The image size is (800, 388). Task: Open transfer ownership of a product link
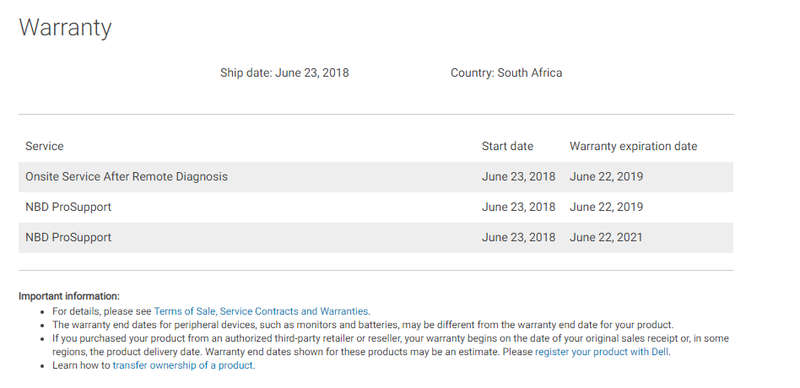183,366
